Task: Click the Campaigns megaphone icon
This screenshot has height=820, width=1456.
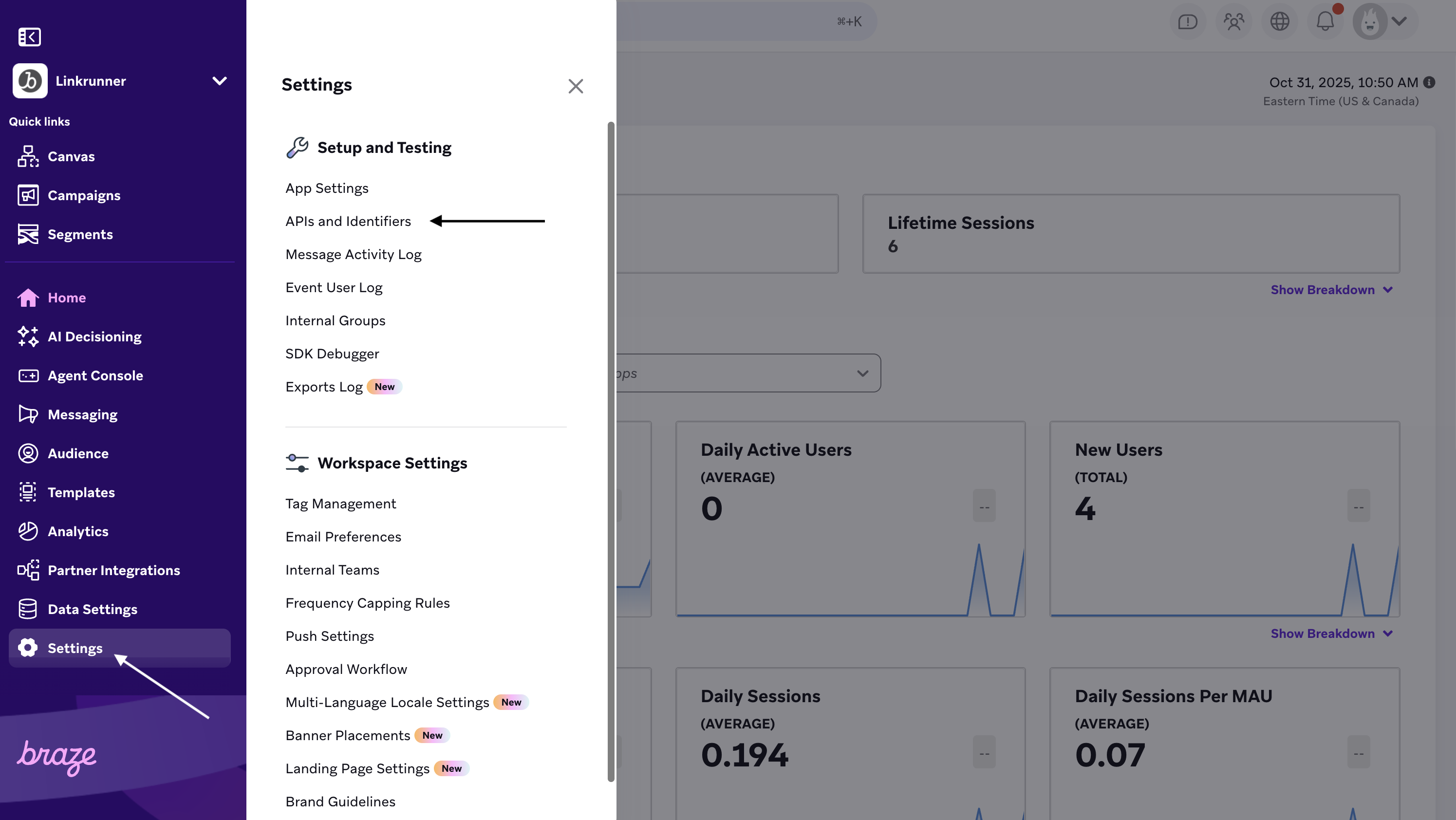Action: (28, 196)
